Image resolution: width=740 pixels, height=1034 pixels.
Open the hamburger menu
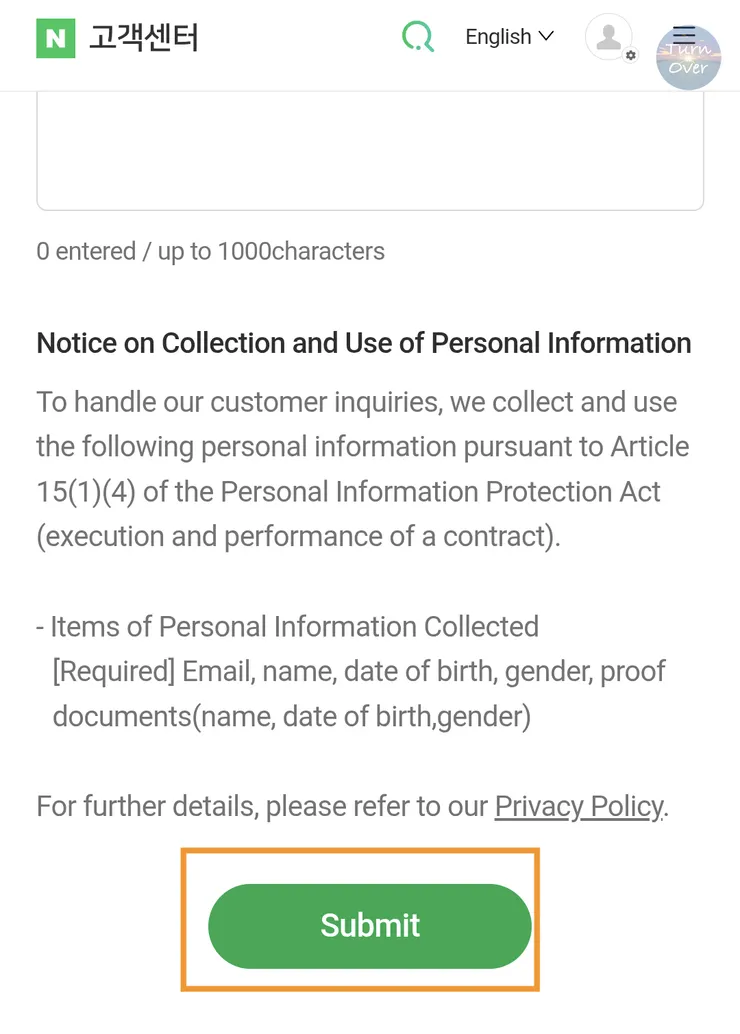point(684,34)
